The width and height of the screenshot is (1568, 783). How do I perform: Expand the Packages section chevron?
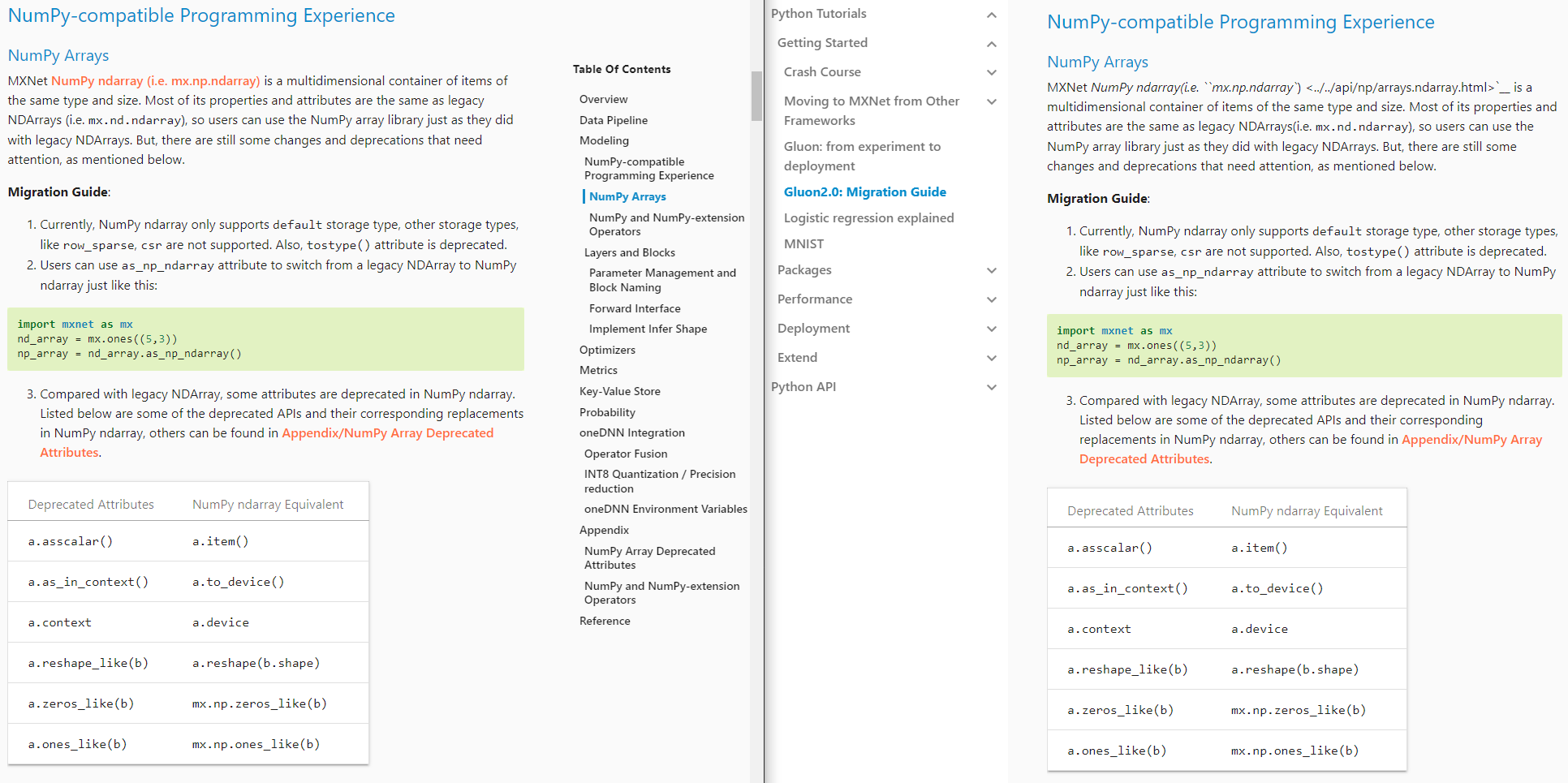pos(991,271)
